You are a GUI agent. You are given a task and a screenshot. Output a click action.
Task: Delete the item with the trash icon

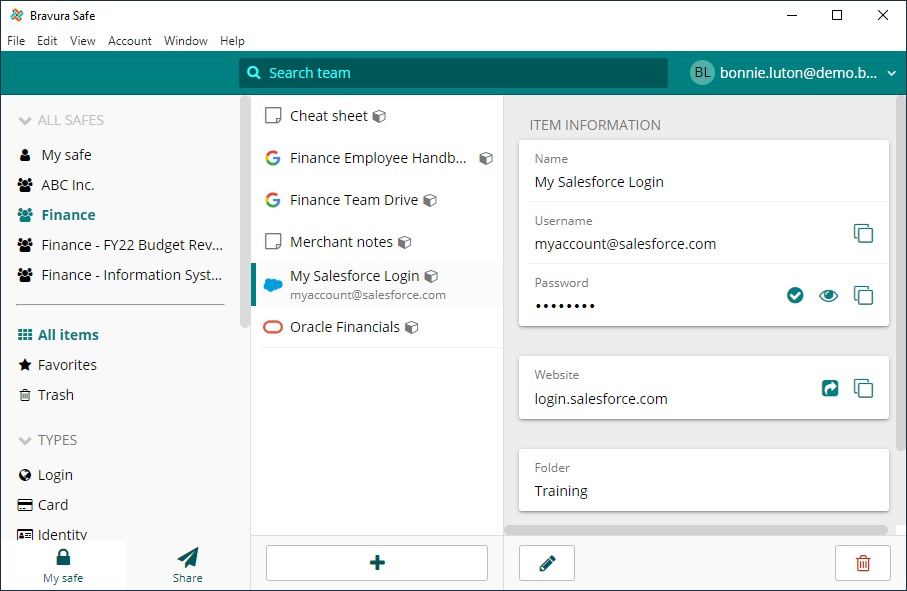tap(862, 562)
